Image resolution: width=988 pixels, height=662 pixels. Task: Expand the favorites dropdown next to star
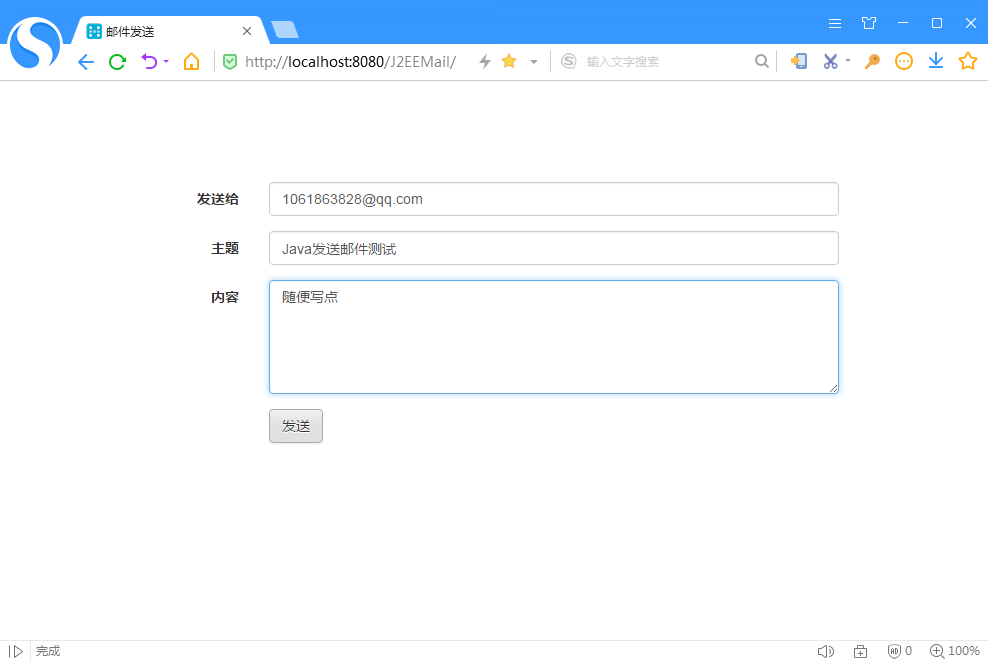click(533, 61)
